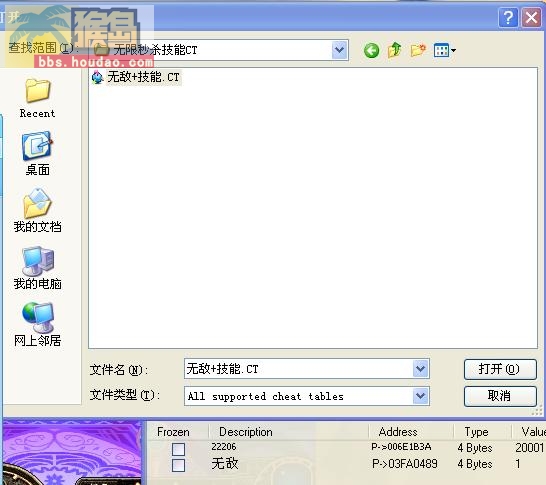Open the view menu icon
This screenshot has width=546, height=485.
pos(445,50)
